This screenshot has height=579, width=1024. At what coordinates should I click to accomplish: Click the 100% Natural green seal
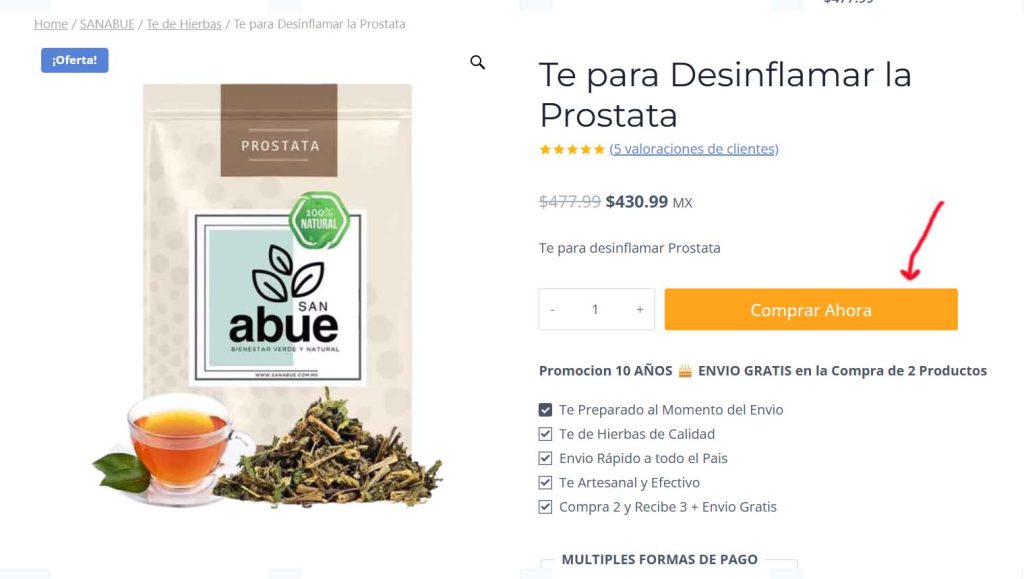click(x=319, y=219)
